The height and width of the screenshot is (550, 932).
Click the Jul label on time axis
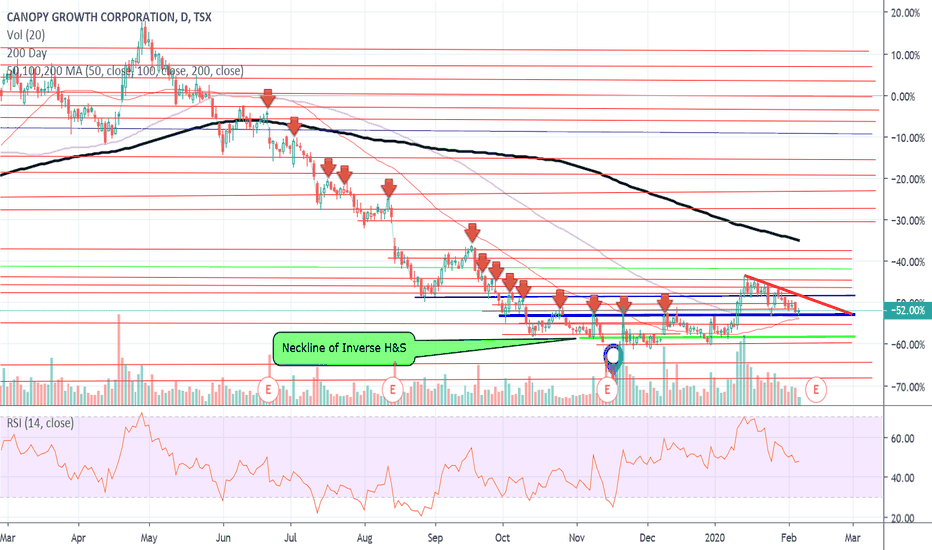click(x=291, y=538)
